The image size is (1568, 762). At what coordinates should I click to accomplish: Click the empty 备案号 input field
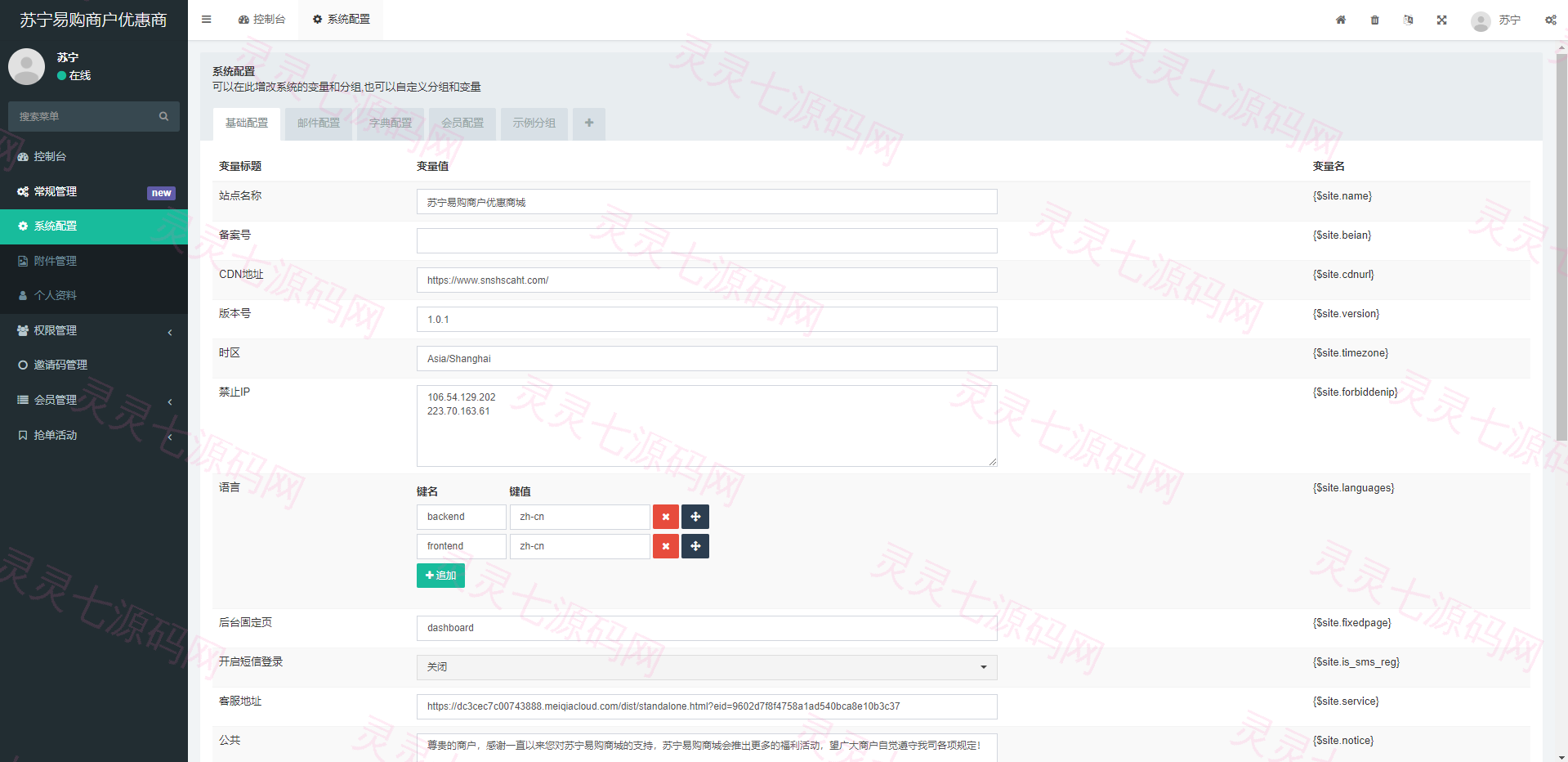click(707, 241)
